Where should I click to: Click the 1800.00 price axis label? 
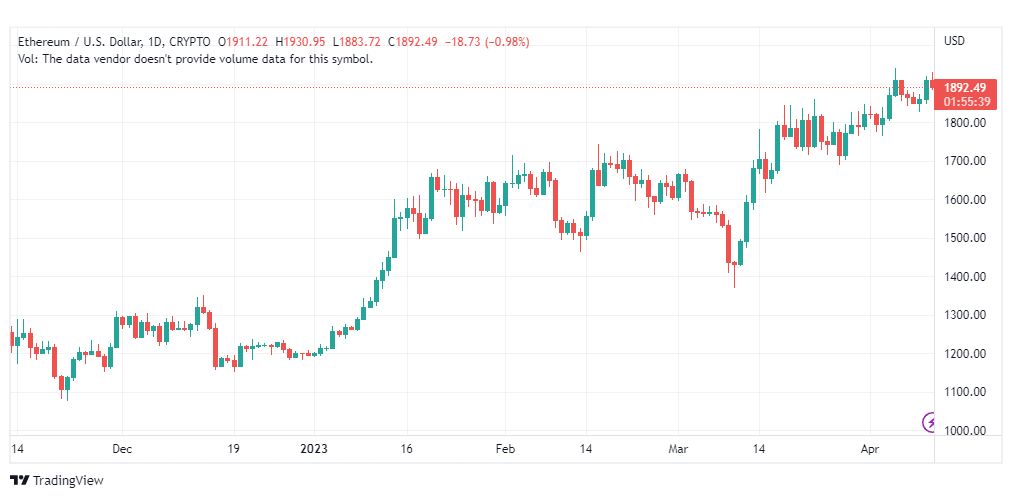[x=964, y=123]
